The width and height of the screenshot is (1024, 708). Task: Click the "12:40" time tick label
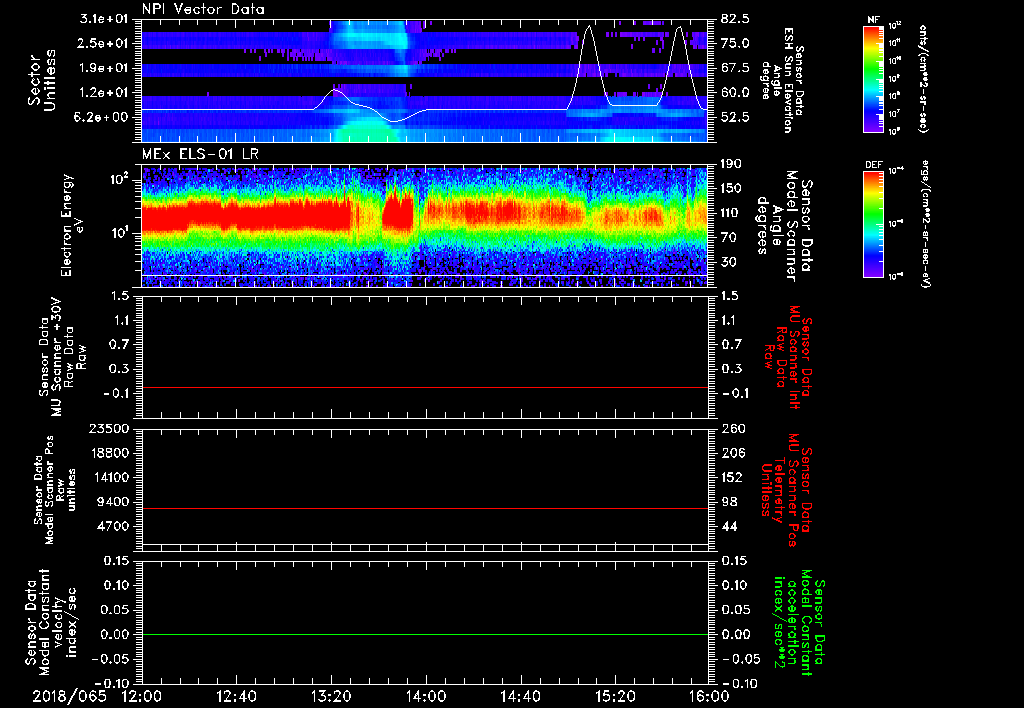click(236, 696)
